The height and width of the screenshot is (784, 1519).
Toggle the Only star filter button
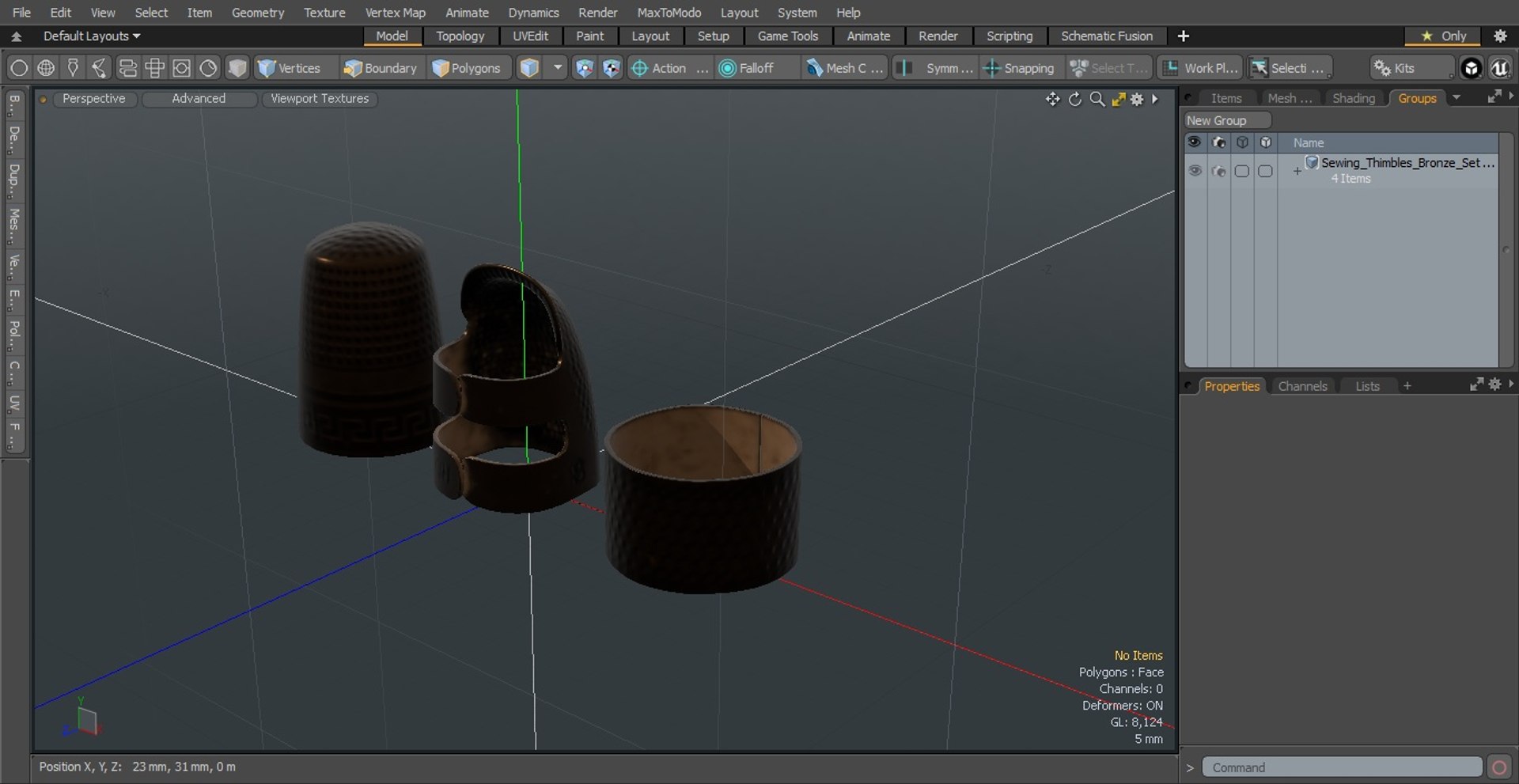point(1444,36)
